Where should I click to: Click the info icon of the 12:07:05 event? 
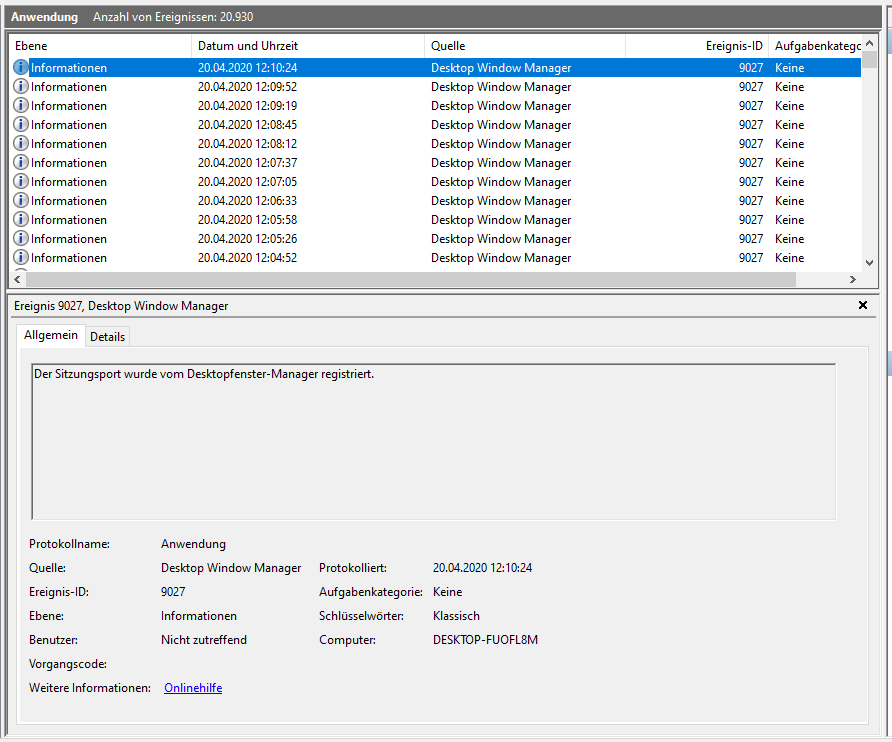[20, 182]
